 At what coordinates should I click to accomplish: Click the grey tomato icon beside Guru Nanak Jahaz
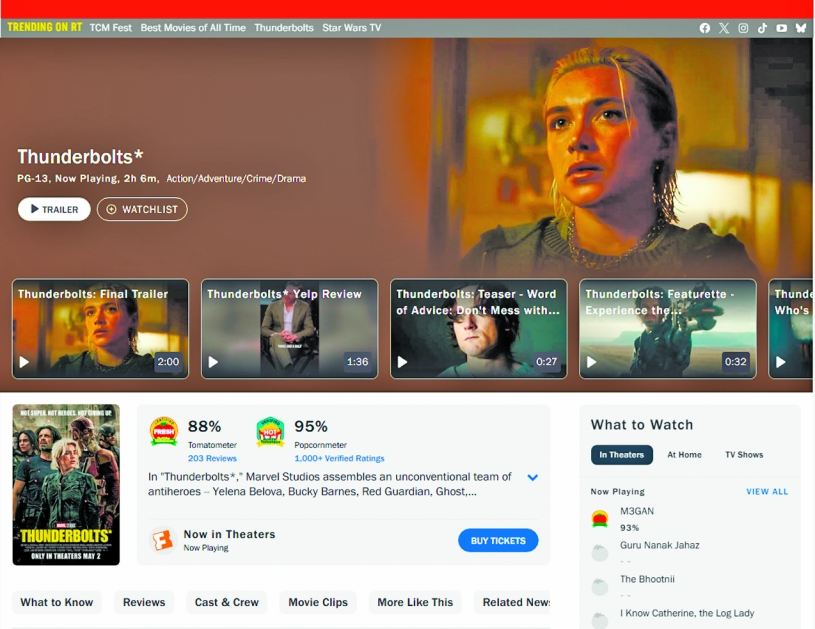click(600, 552)
